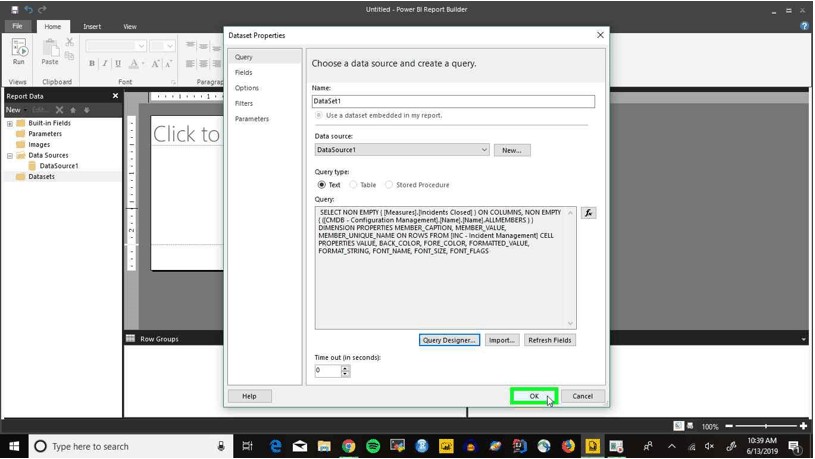Delete item using Report Data X icon
Screen dimensions: 815x459
59,110
